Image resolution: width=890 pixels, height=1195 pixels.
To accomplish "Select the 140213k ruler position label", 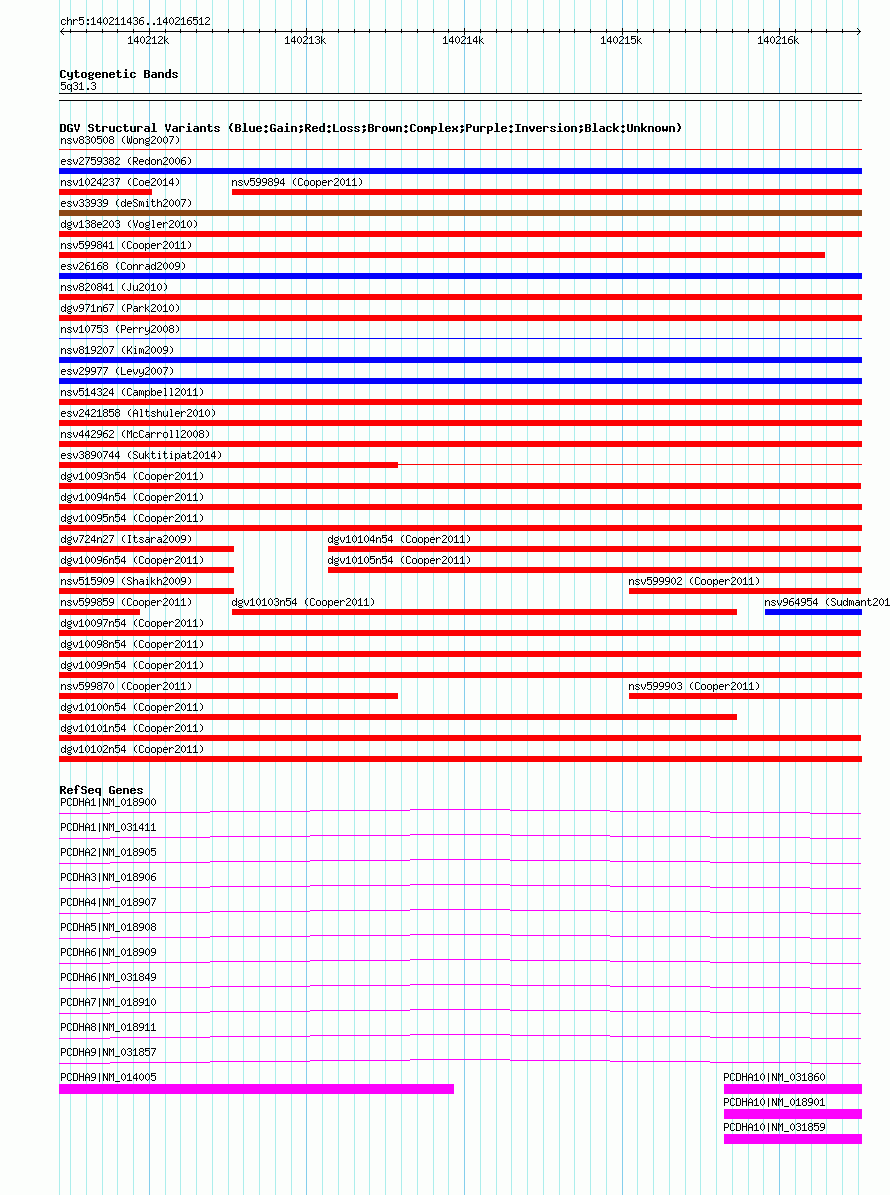I will point(305,40).
